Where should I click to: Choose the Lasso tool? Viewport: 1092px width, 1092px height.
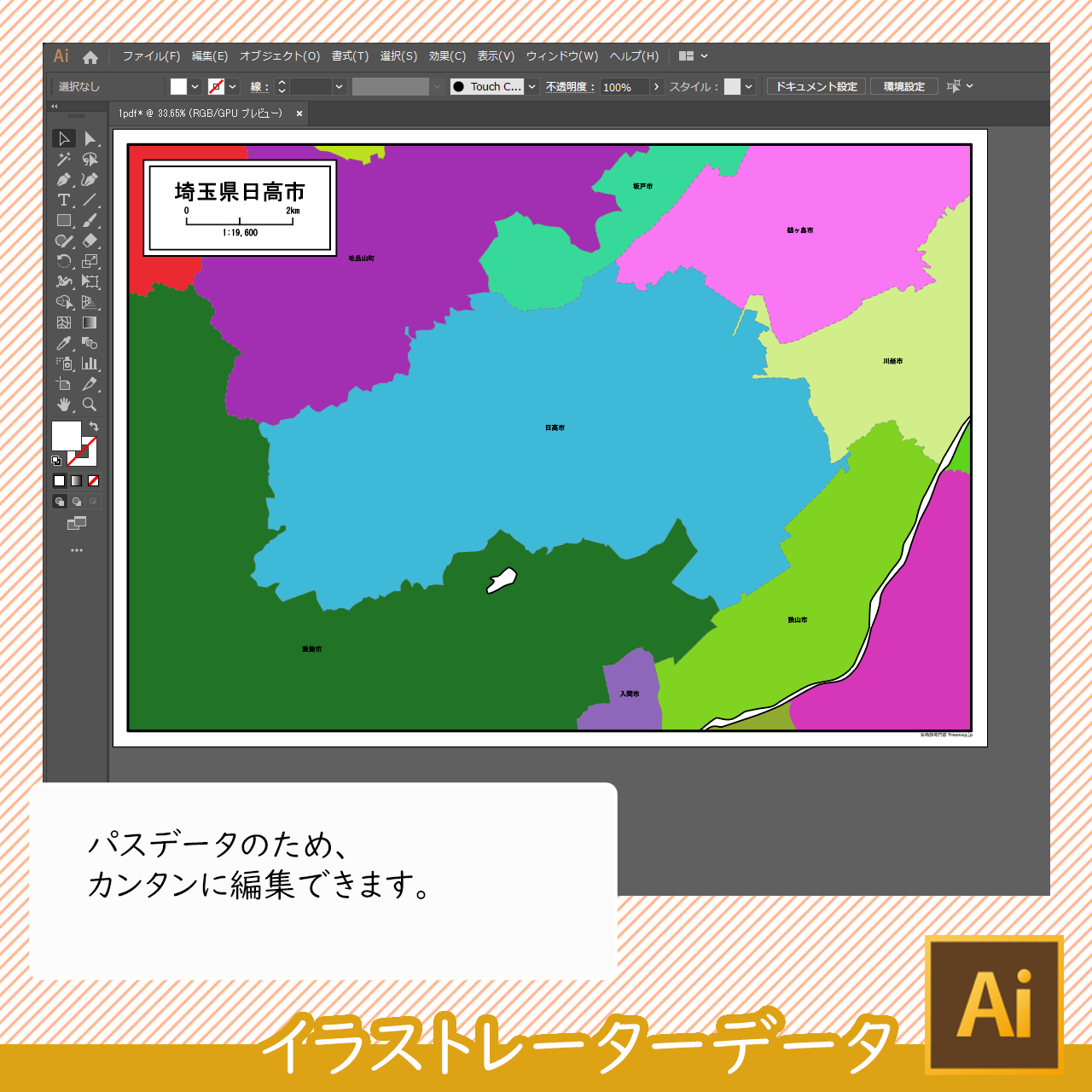pos(90,159)
